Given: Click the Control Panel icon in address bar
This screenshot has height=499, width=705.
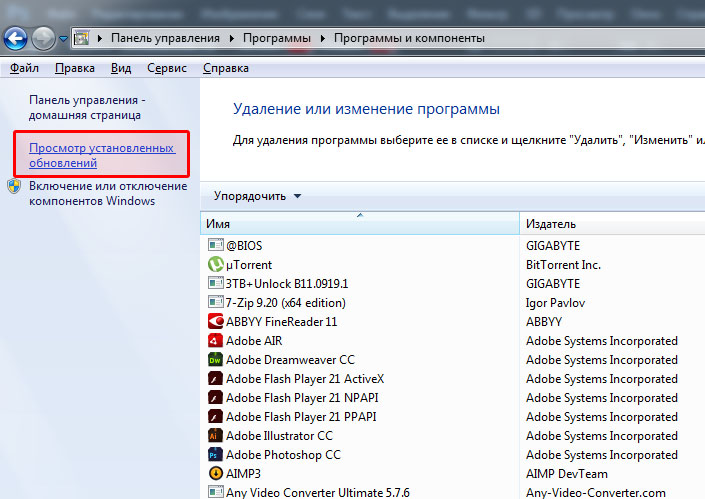Looking at the screenshot, I should click(x=81, y=38).
